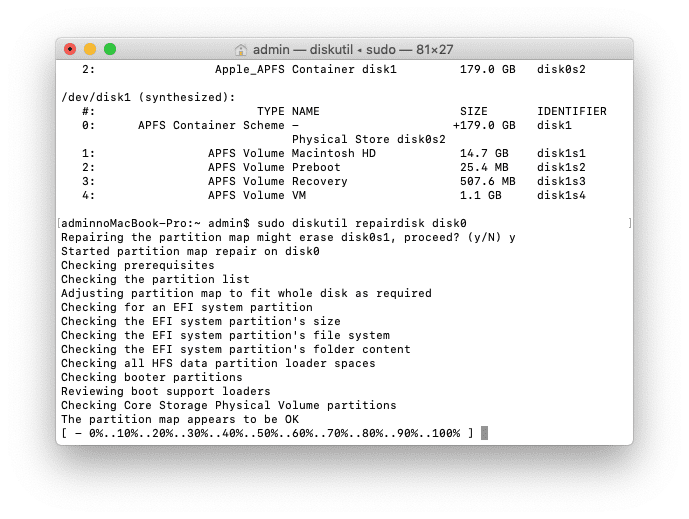Click the '25.4 MB' size value

[x=484, y=167]
